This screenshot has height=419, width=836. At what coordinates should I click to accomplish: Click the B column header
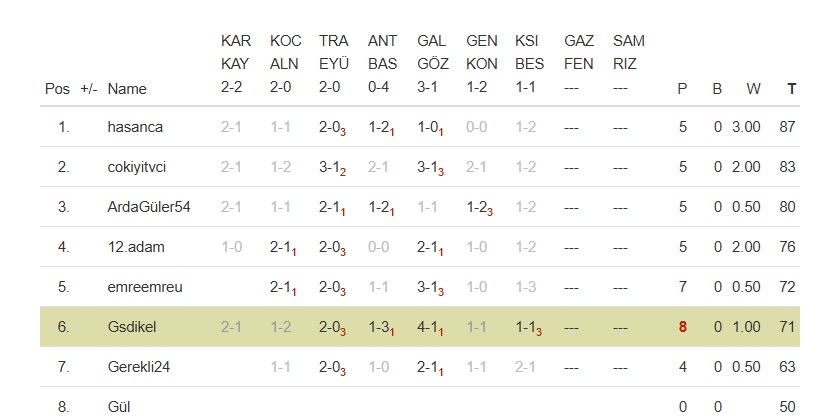tap(717, 88)
